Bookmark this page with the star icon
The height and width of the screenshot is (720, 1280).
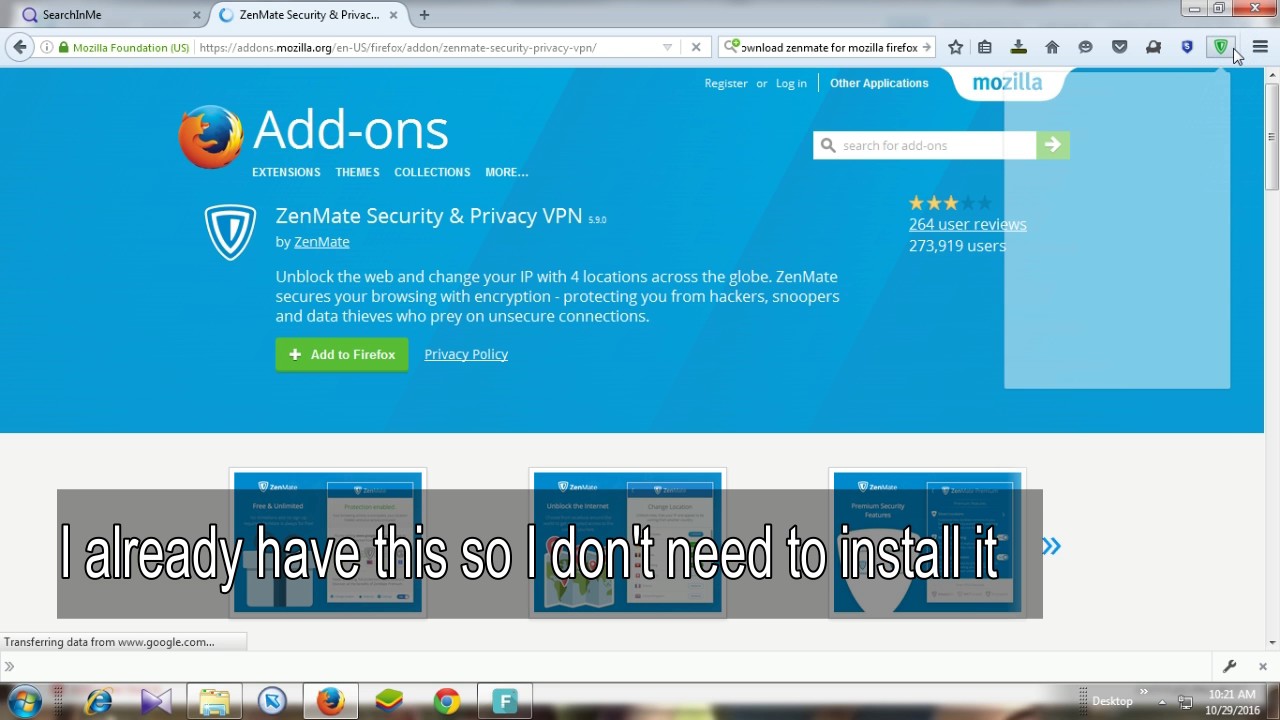pyautogui.click(x=955, y=47)
